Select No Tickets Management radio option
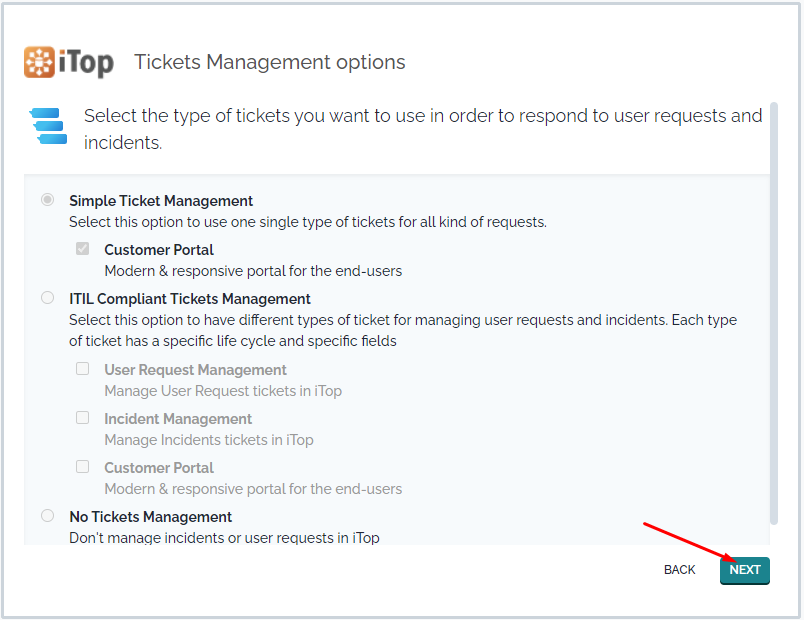 [x=47, y=515]
